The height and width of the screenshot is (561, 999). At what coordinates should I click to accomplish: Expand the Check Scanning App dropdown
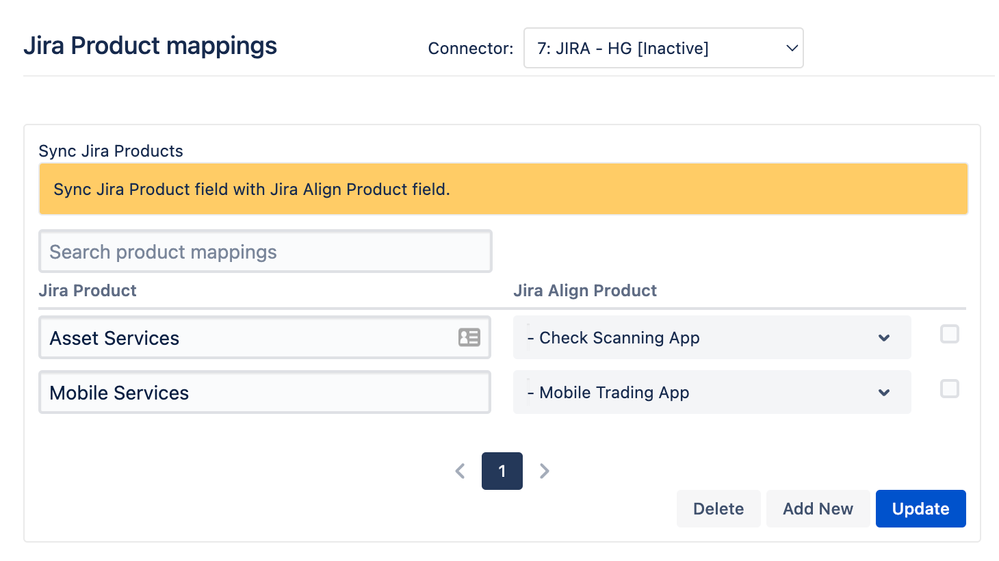pyautogui.click(x=711, y=338)
